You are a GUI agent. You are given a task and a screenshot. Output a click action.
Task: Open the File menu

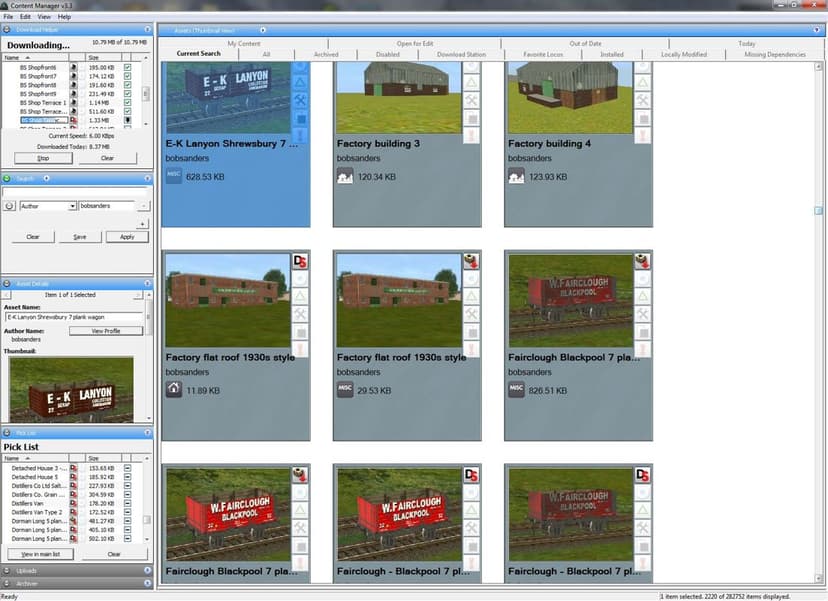[8, 17]
